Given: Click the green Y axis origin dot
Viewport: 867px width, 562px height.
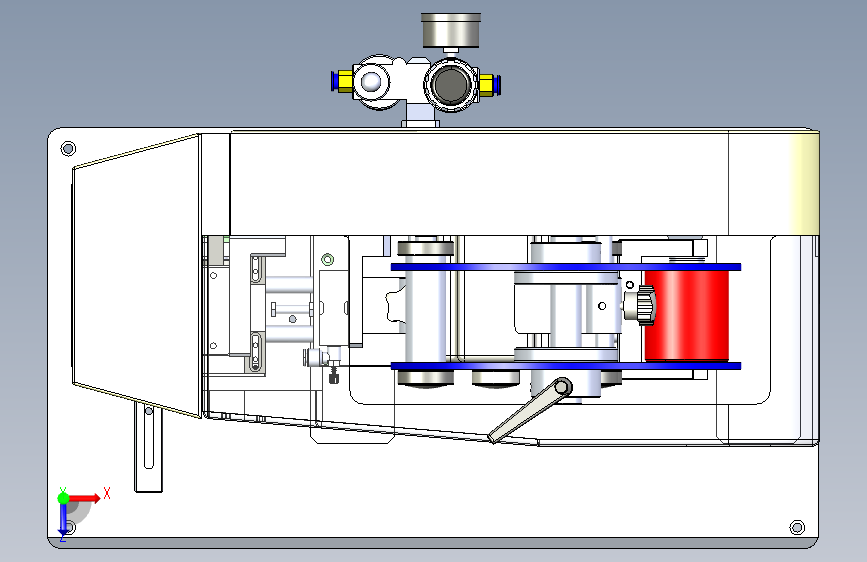Looking at the screenshot, I should (63, 498).
